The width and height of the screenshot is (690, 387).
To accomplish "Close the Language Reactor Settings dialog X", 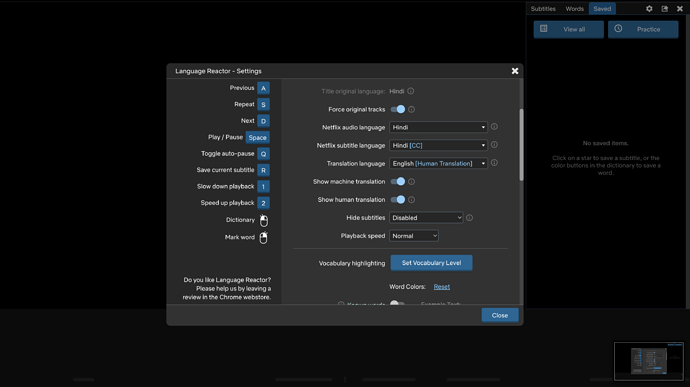I will (515, 71).
